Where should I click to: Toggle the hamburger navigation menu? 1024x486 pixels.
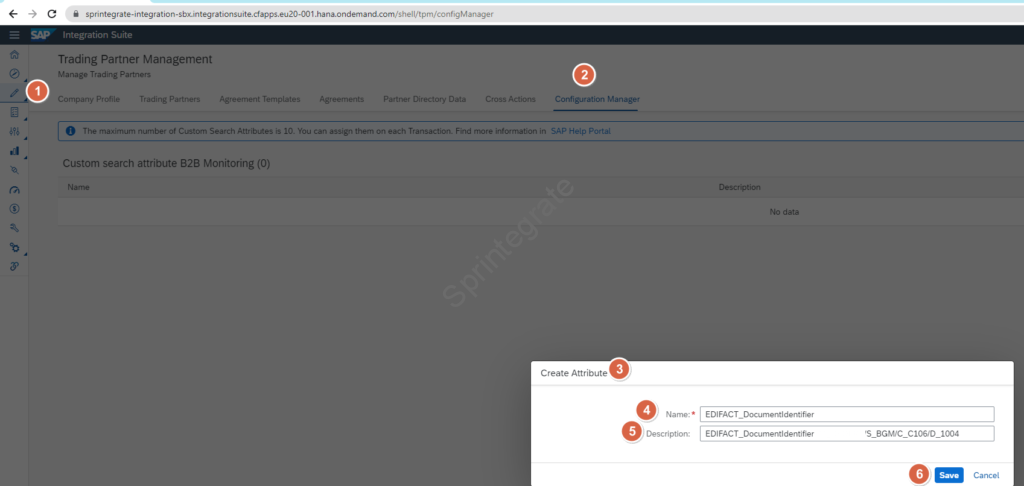[x=14, y=35]
